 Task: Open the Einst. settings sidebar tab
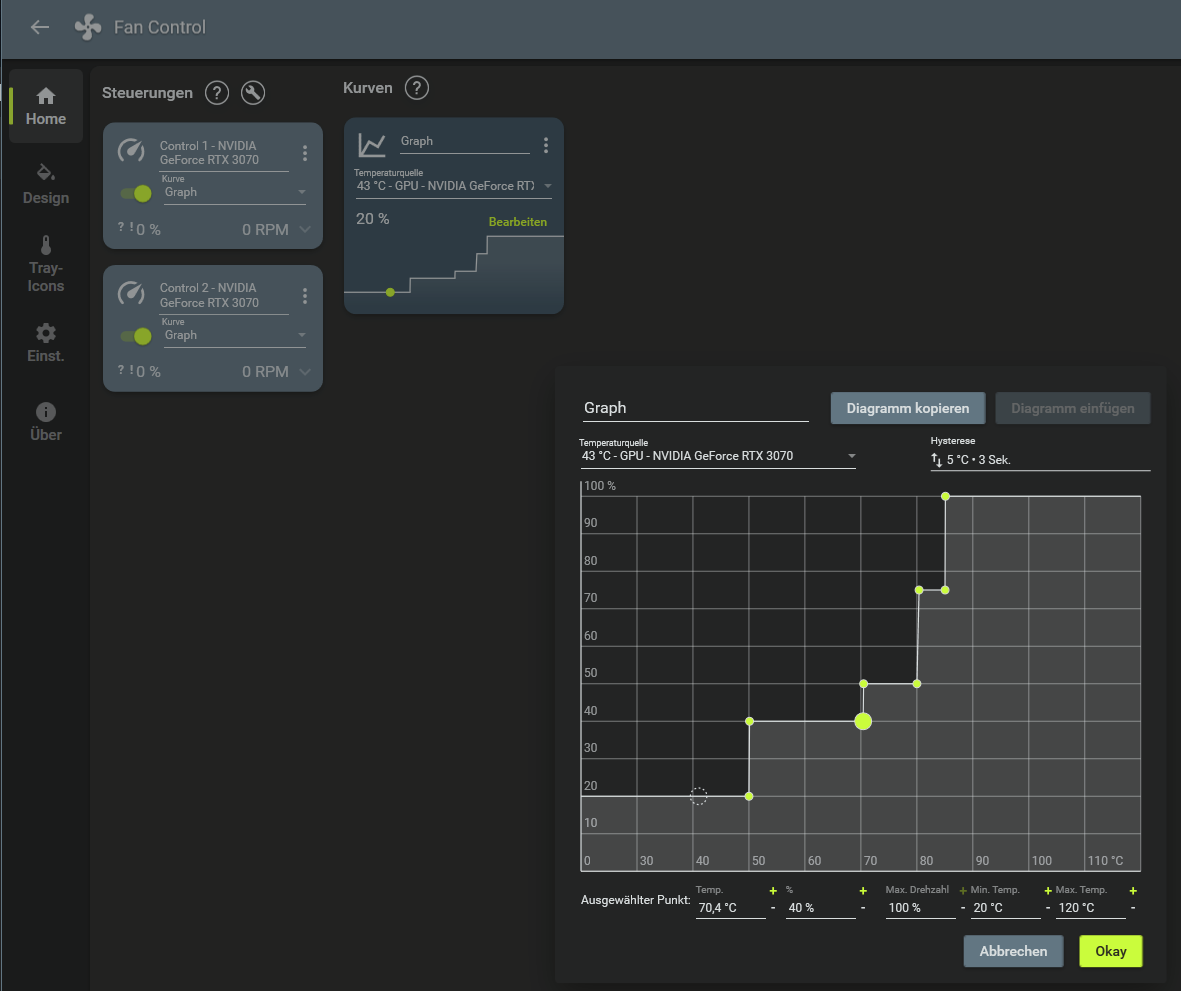[x=46, y=343]
